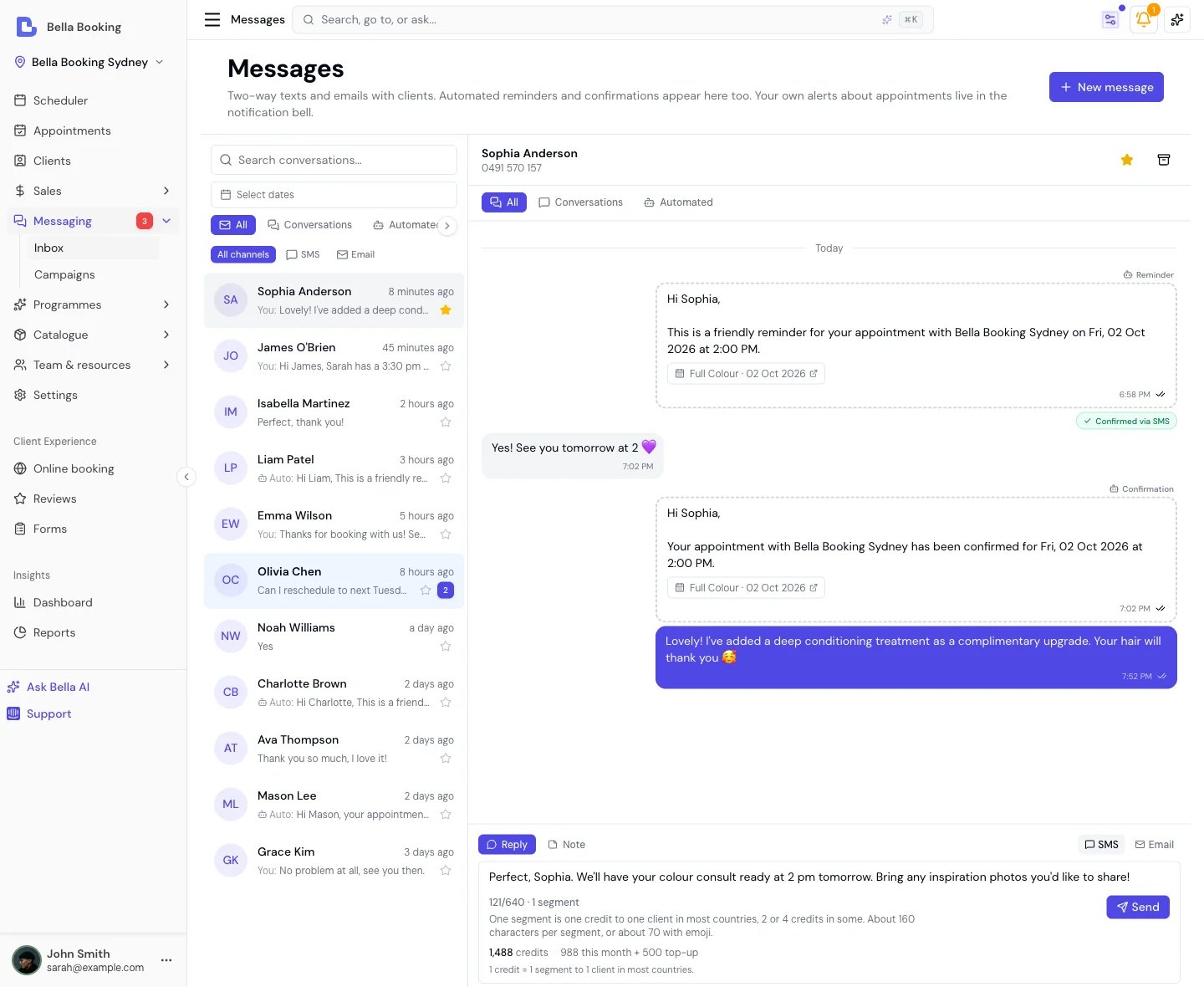
Task: Filter conversation list by SMS channel
Action: [x=303, y=254]
